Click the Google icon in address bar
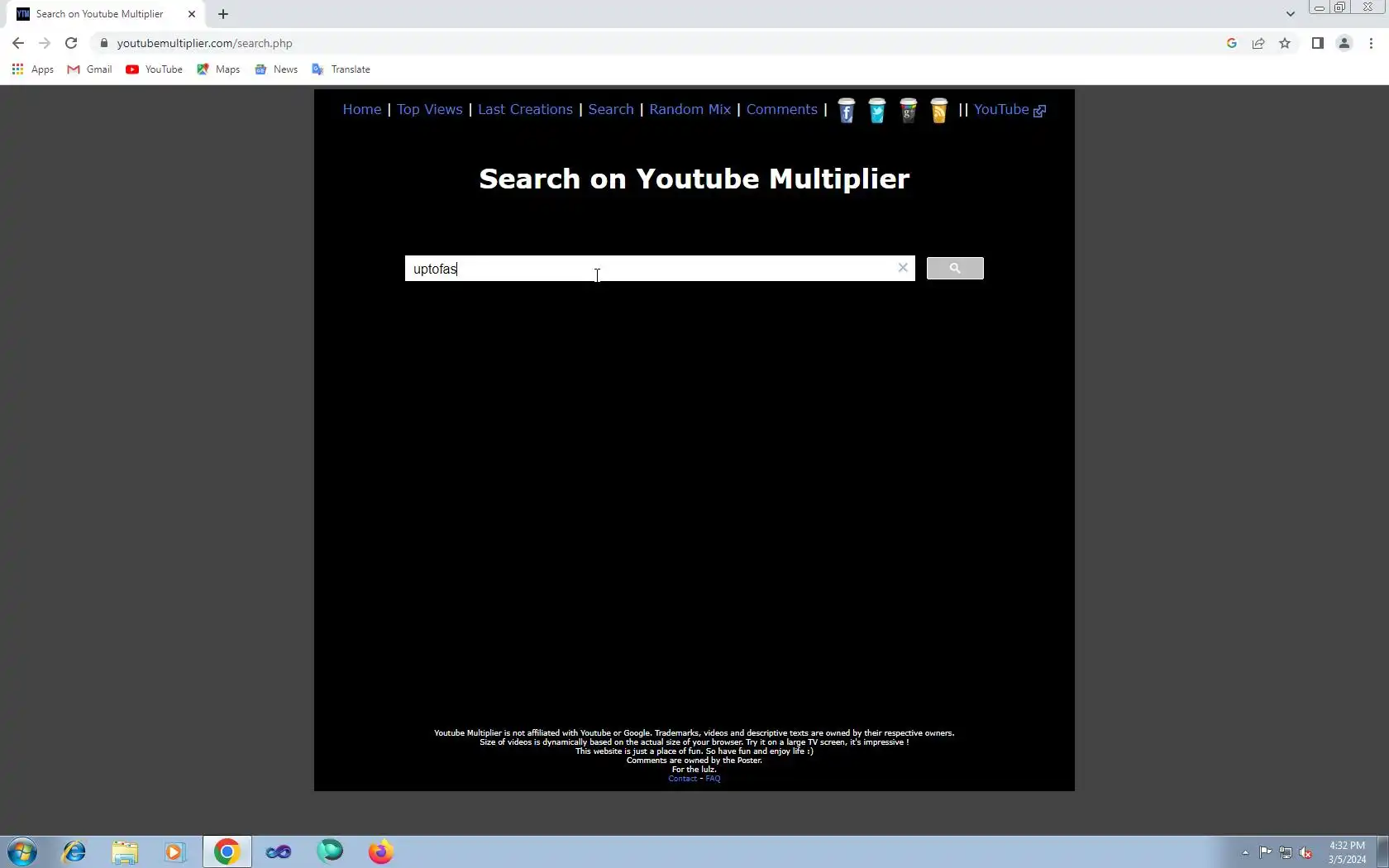The width and height of the screenshot is (1389, 868). (1232, 43)
